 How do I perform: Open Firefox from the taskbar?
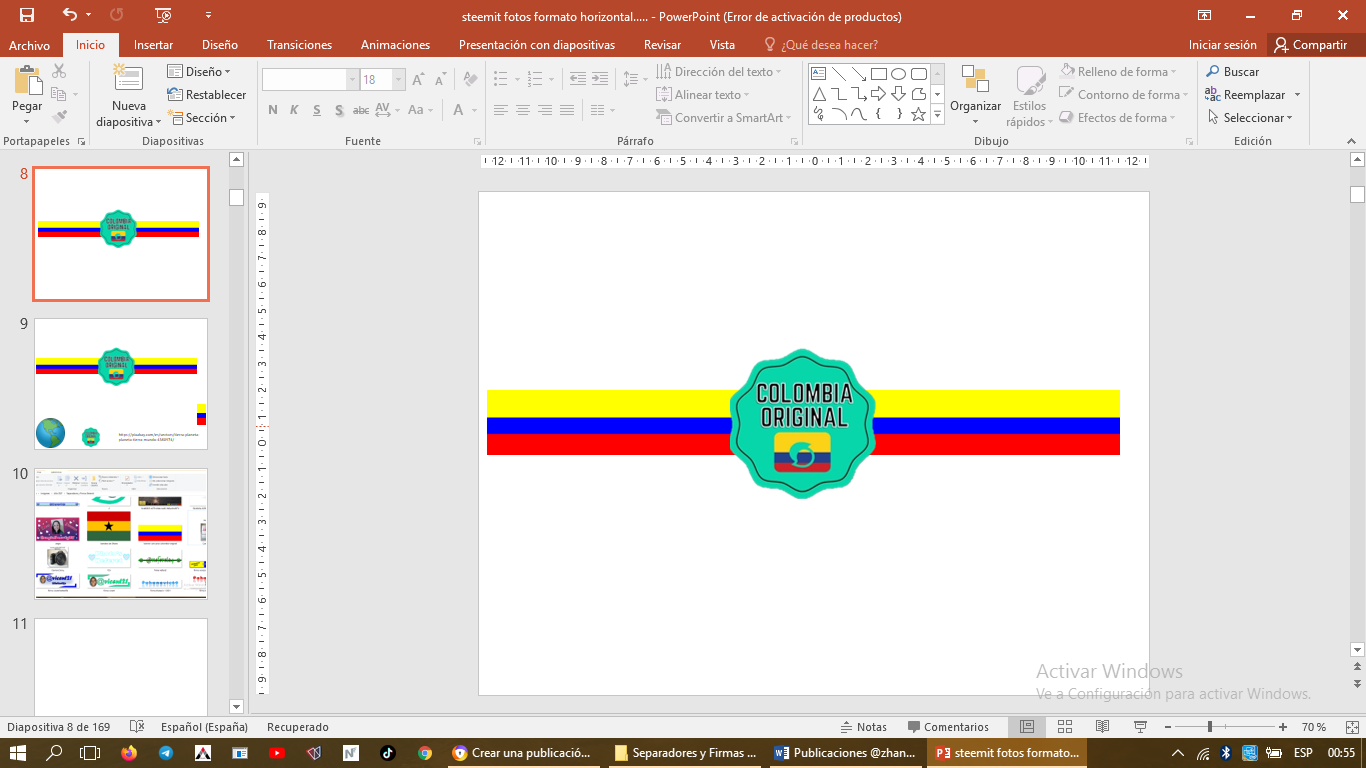tap(129, 753)
